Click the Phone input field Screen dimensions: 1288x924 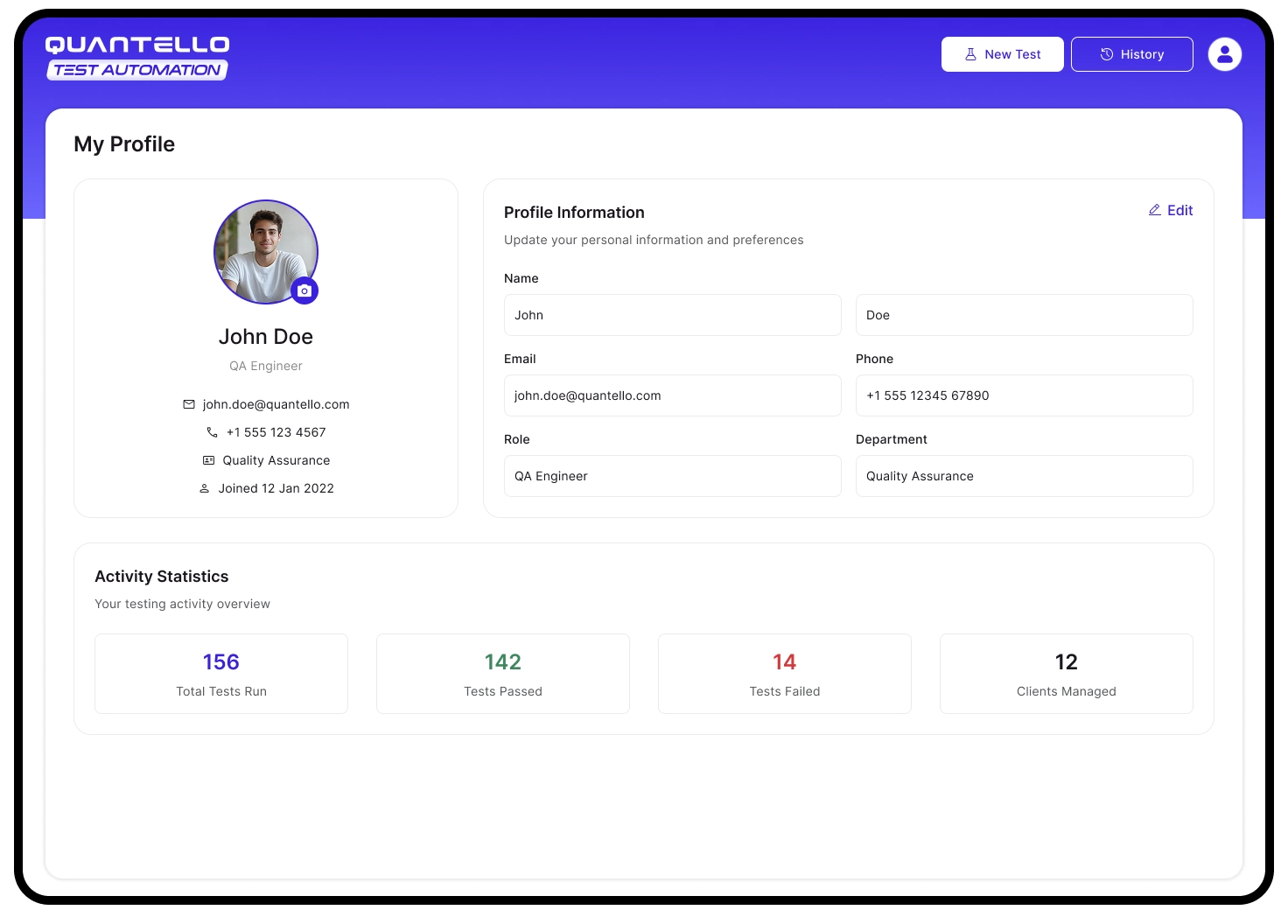point(1025,395)
